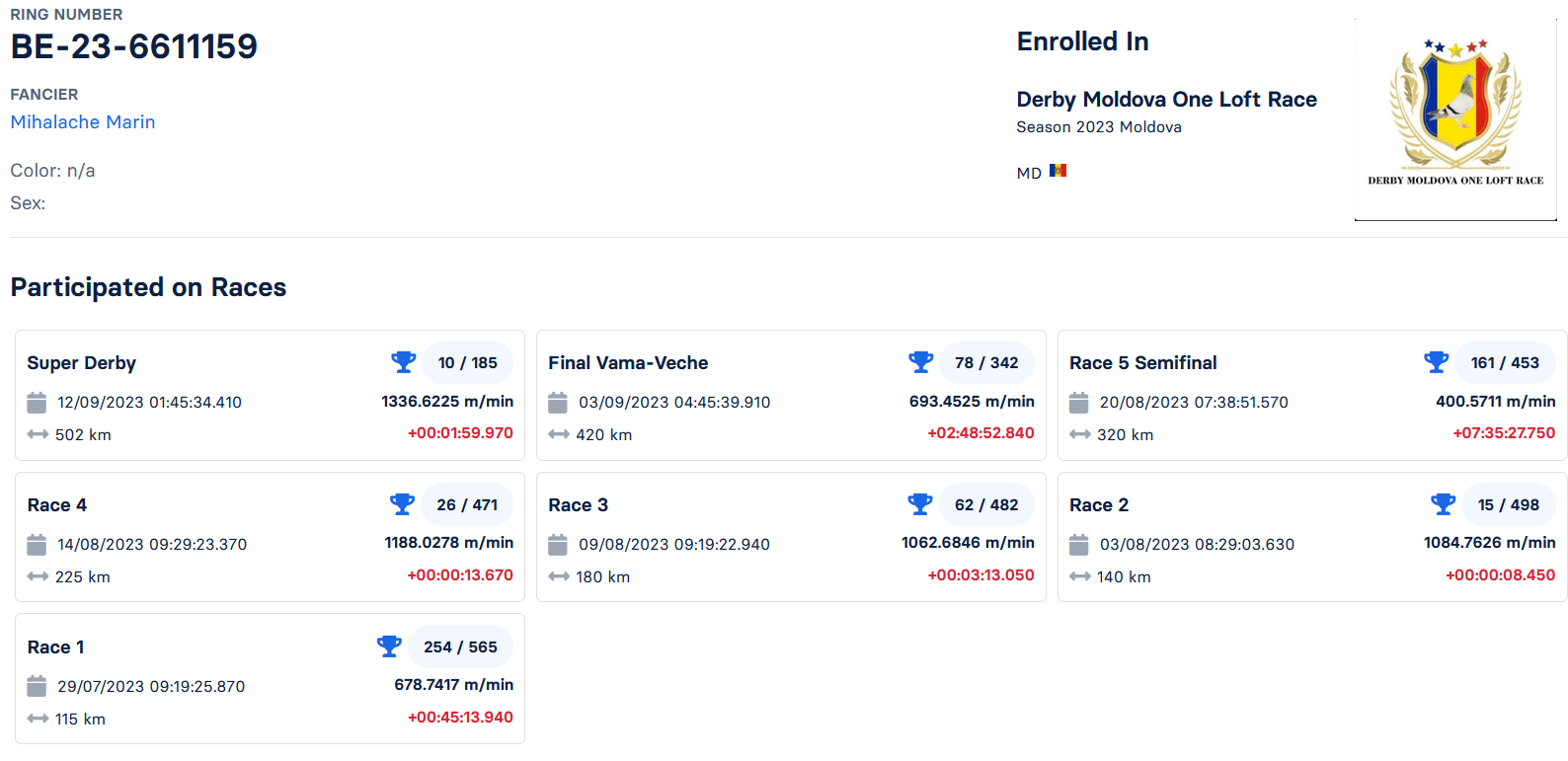The width and height of the screenshot is (1568, 761).
Task: Click the trophy icon on Race 3 card
Action: pos(919,504)
